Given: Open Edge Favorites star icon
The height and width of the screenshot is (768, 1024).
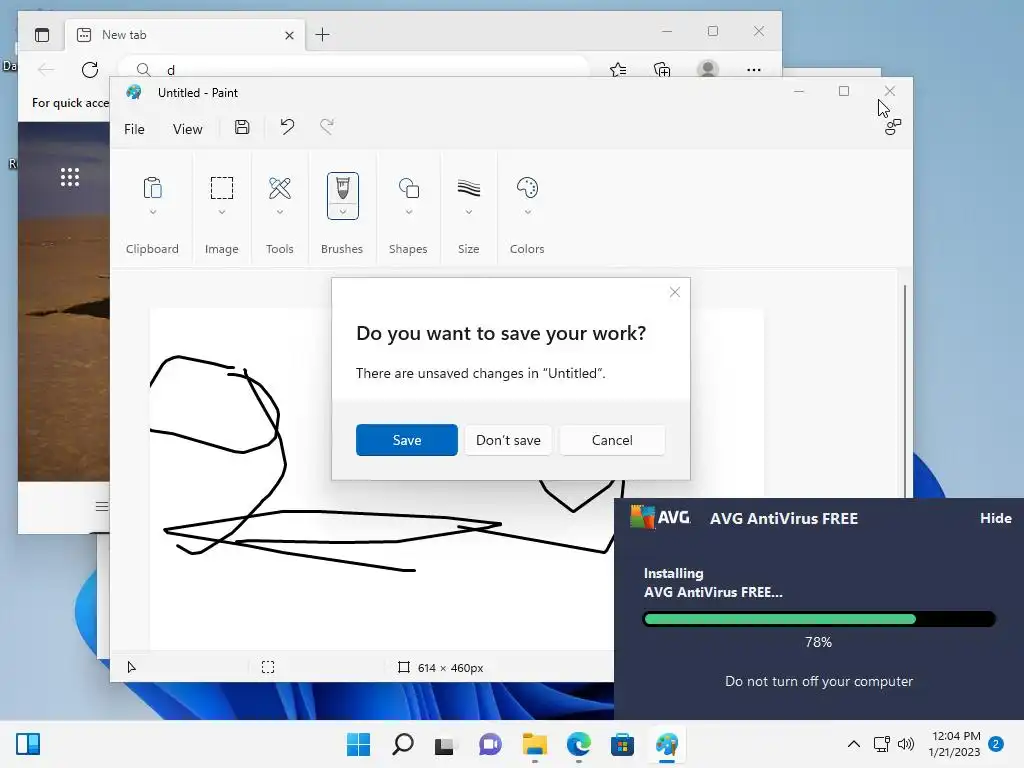Looking at the screenshot, I should pos(618,69).
